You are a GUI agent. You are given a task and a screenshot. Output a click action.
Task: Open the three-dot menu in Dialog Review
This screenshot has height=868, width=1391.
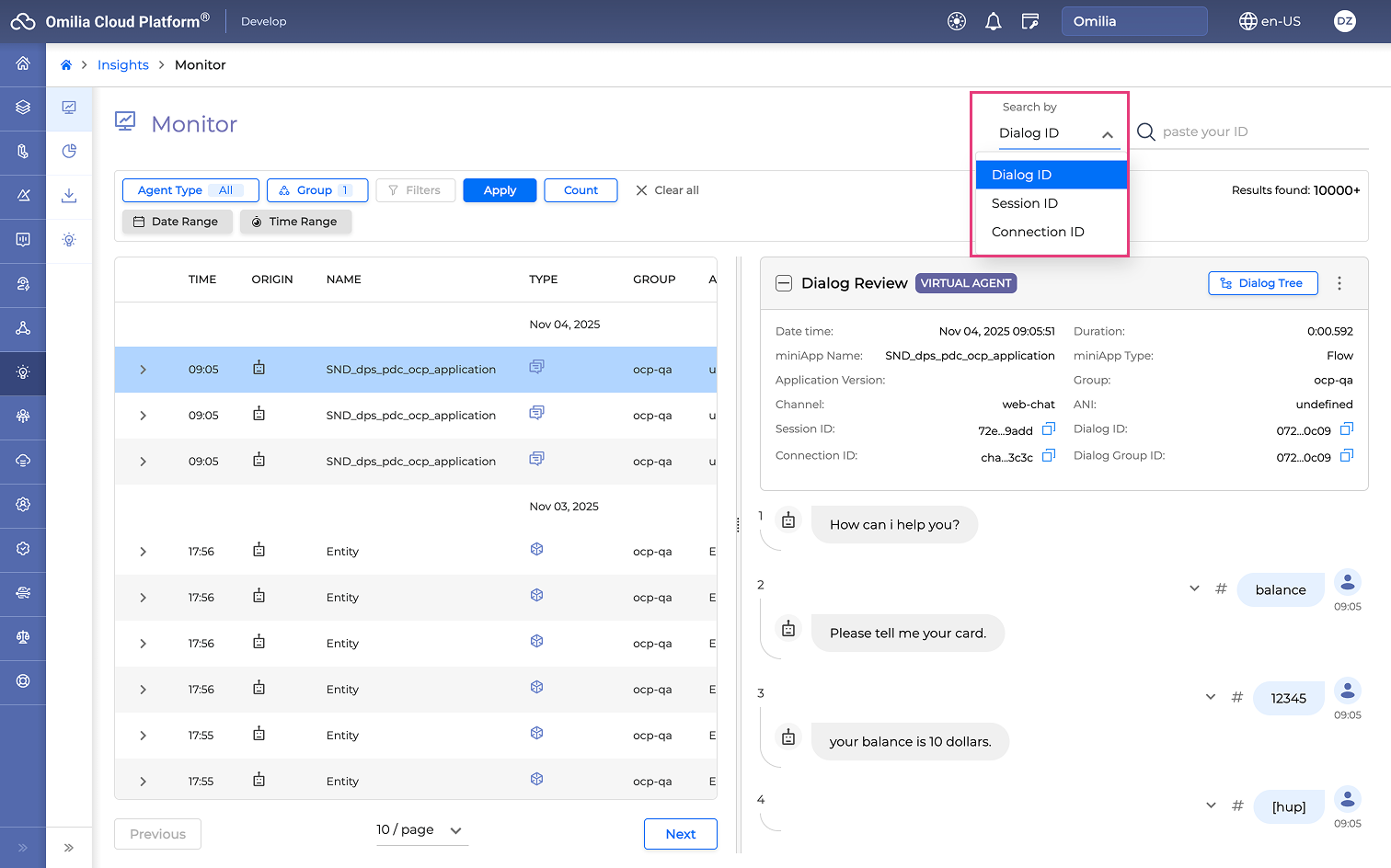1339,283
